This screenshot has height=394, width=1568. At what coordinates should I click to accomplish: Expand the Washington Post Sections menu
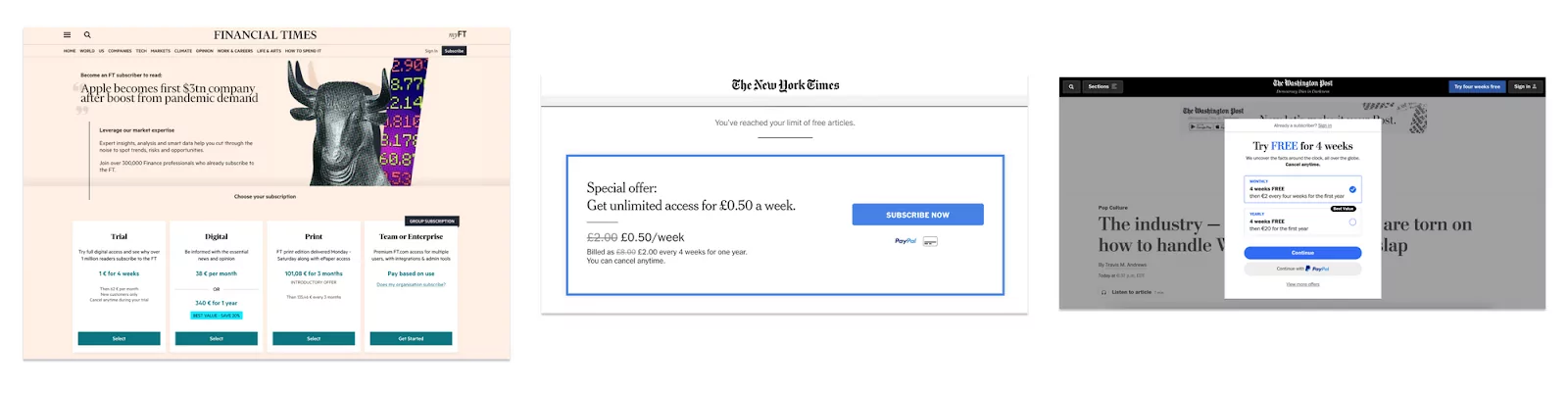[x=1102, y=86]
